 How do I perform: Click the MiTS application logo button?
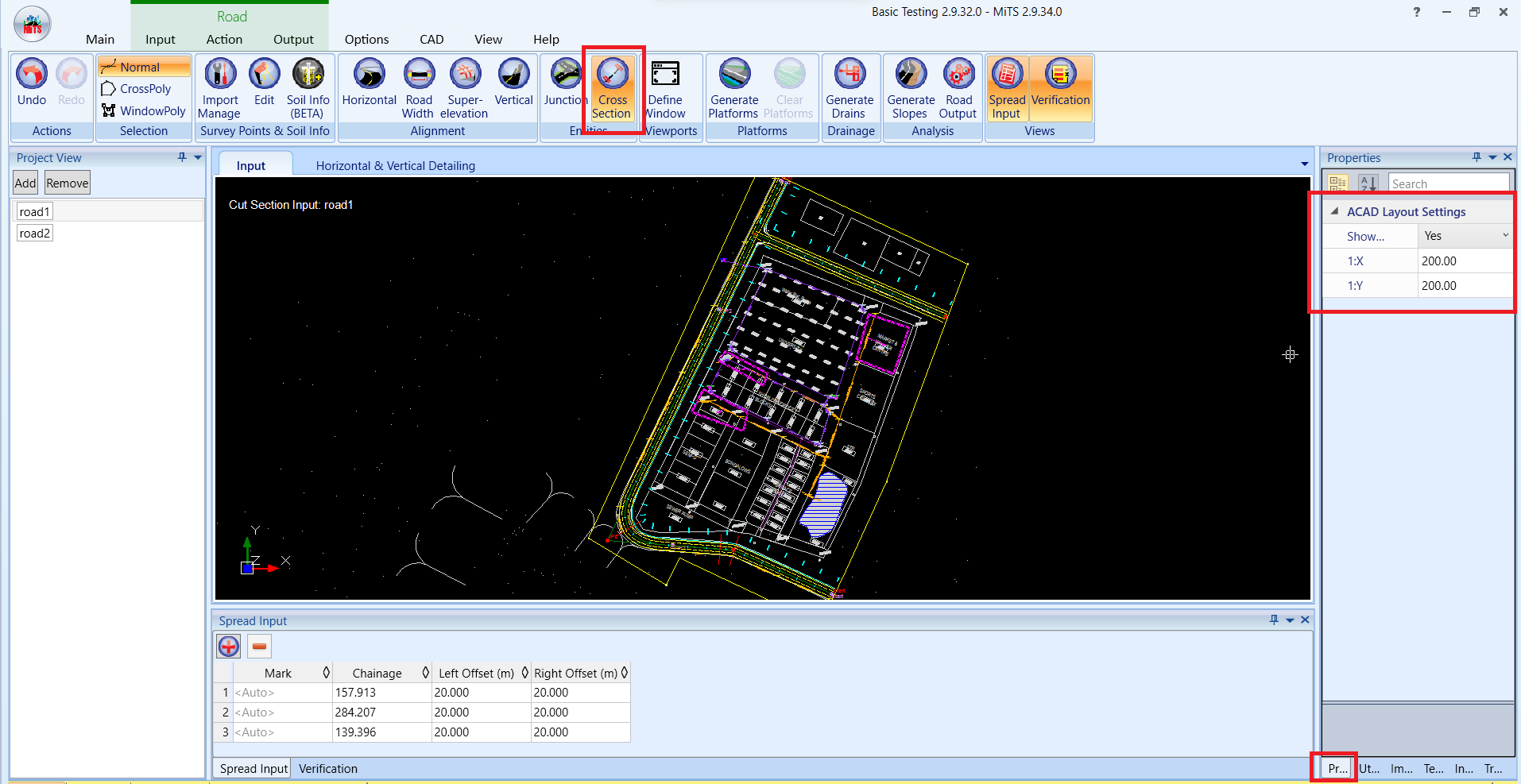coord(33,25)
